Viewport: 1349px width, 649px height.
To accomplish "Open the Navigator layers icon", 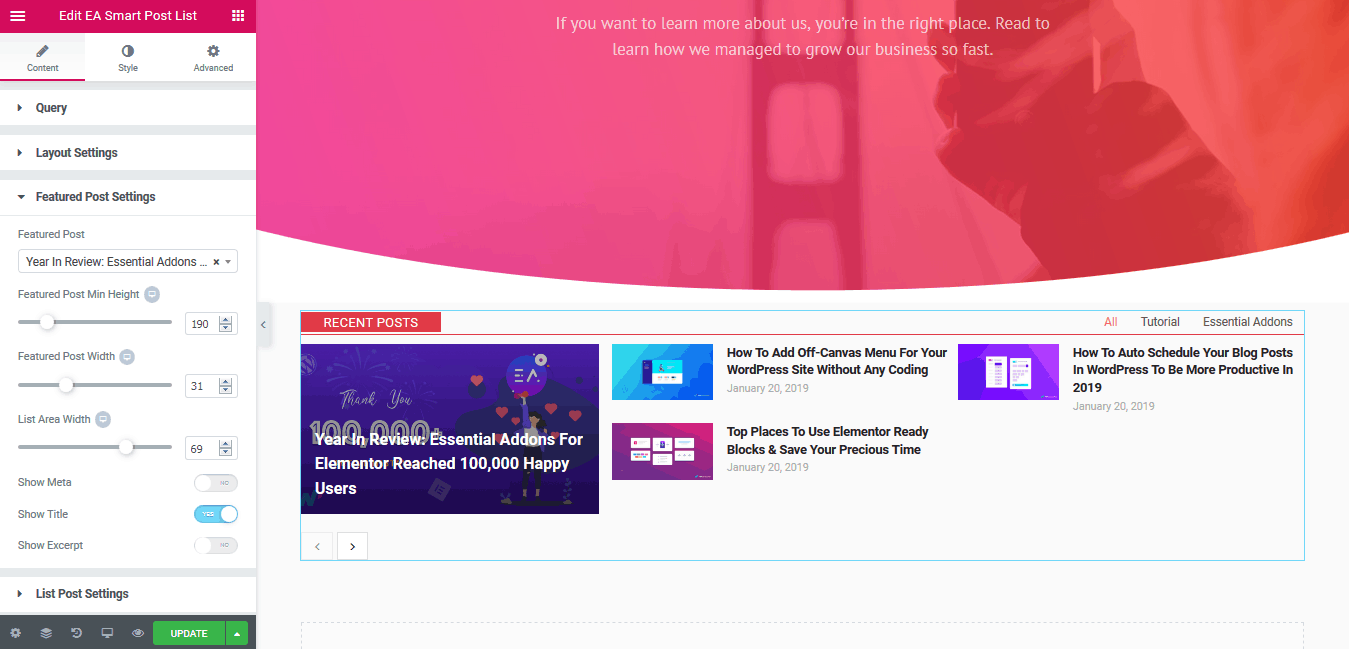I will tap(46, 633).
